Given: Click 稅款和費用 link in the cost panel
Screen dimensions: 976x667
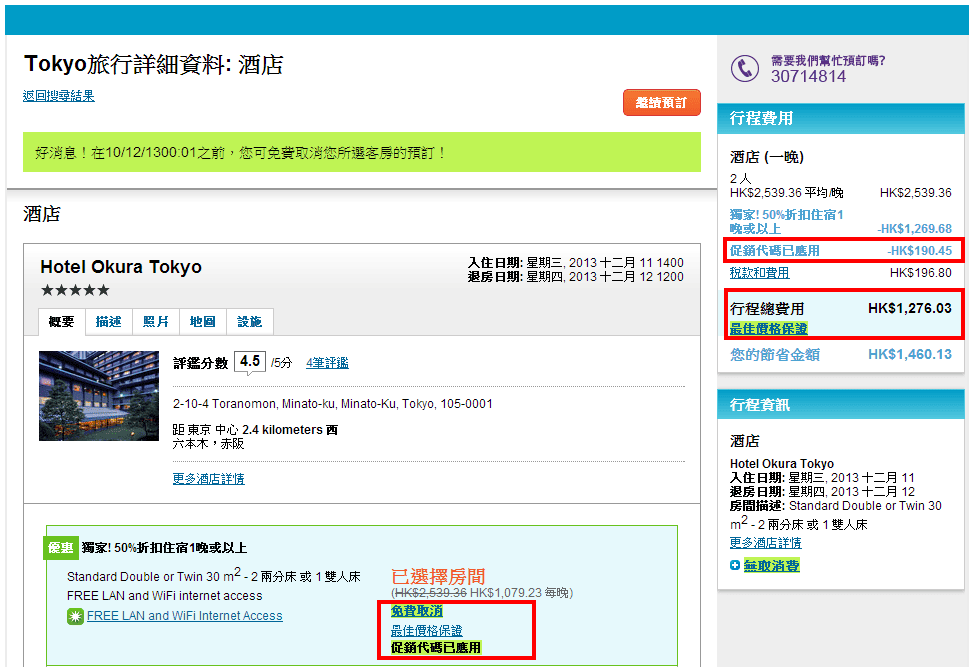Looking at the screenshot, I should click(x=759, y=273).
